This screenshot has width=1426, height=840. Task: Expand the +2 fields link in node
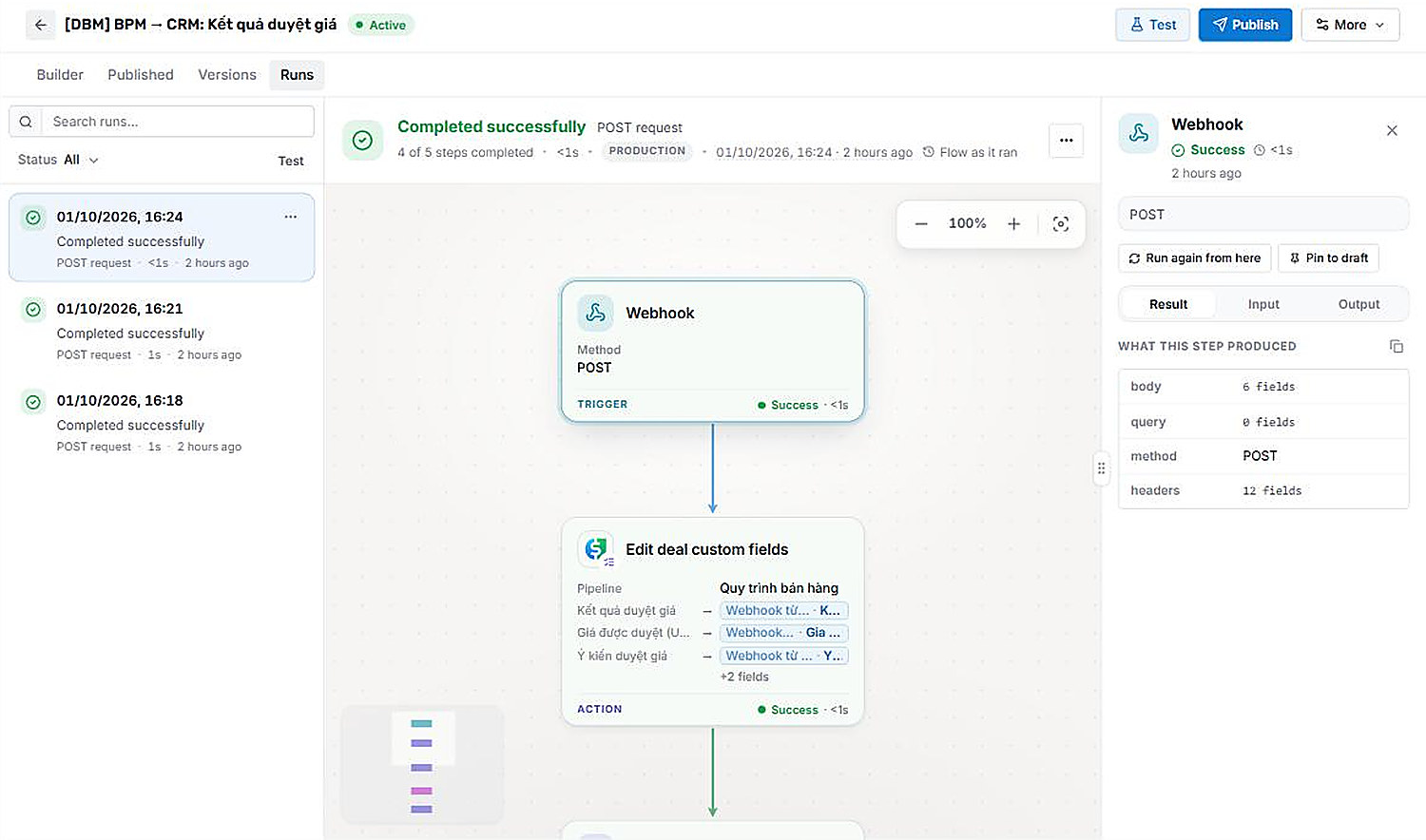(x=744, y=677)
